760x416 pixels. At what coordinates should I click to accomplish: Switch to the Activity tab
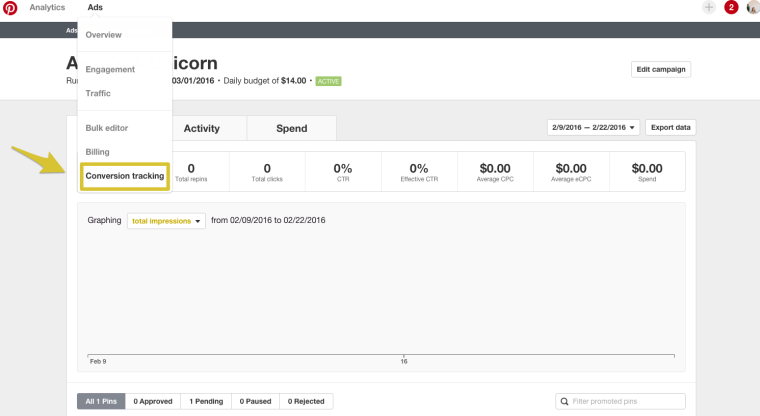pos(201,128)
